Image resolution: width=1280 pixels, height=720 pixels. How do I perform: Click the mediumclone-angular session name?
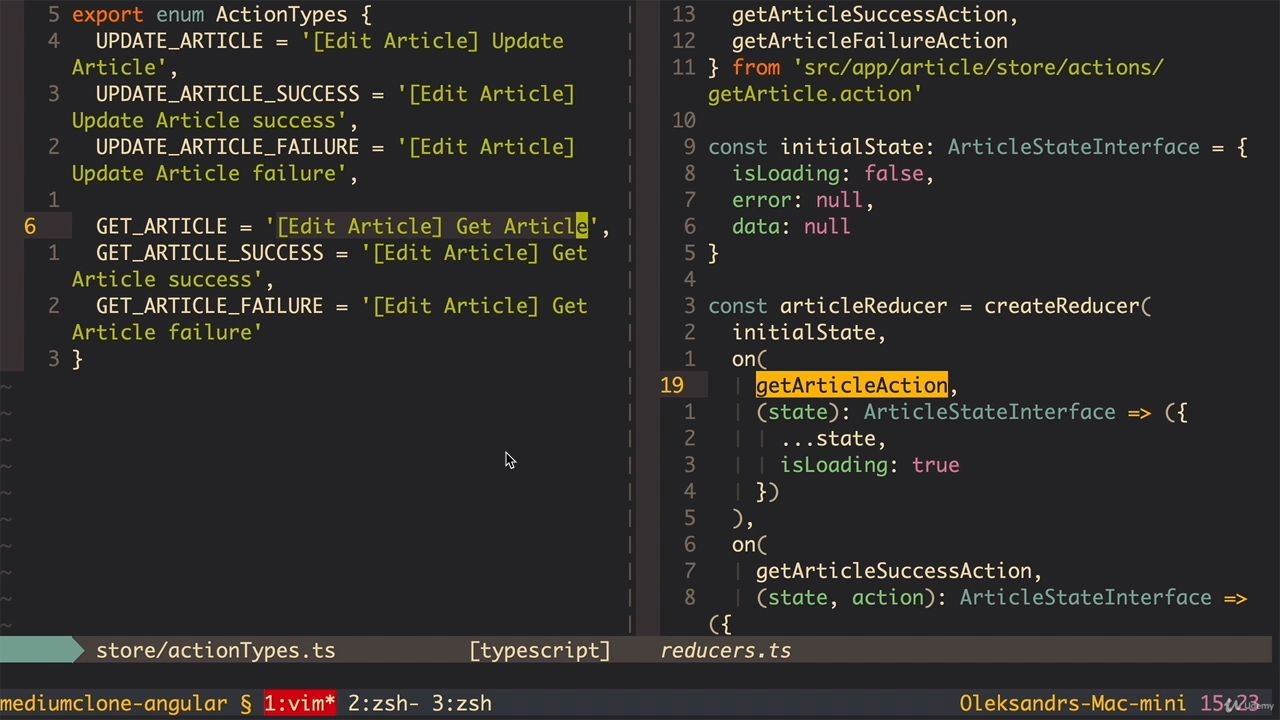tap(114, 703)
